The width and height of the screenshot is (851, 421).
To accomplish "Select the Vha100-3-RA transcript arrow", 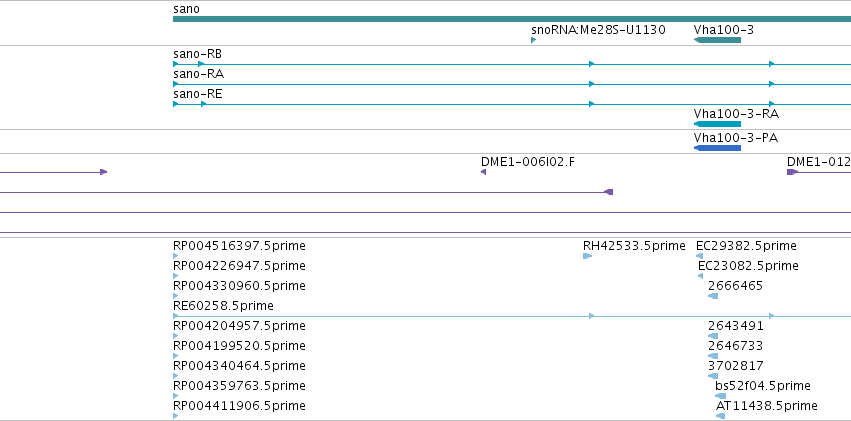I will tap(717, 124).
